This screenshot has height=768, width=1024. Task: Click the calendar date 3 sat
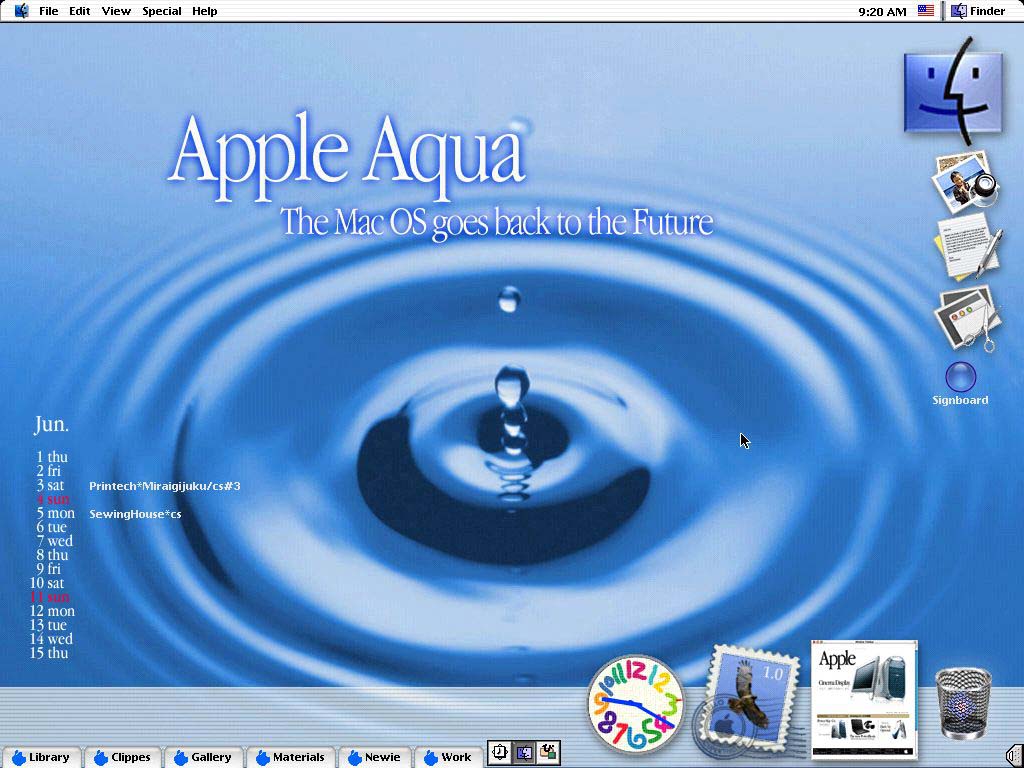tap(50, 485)
